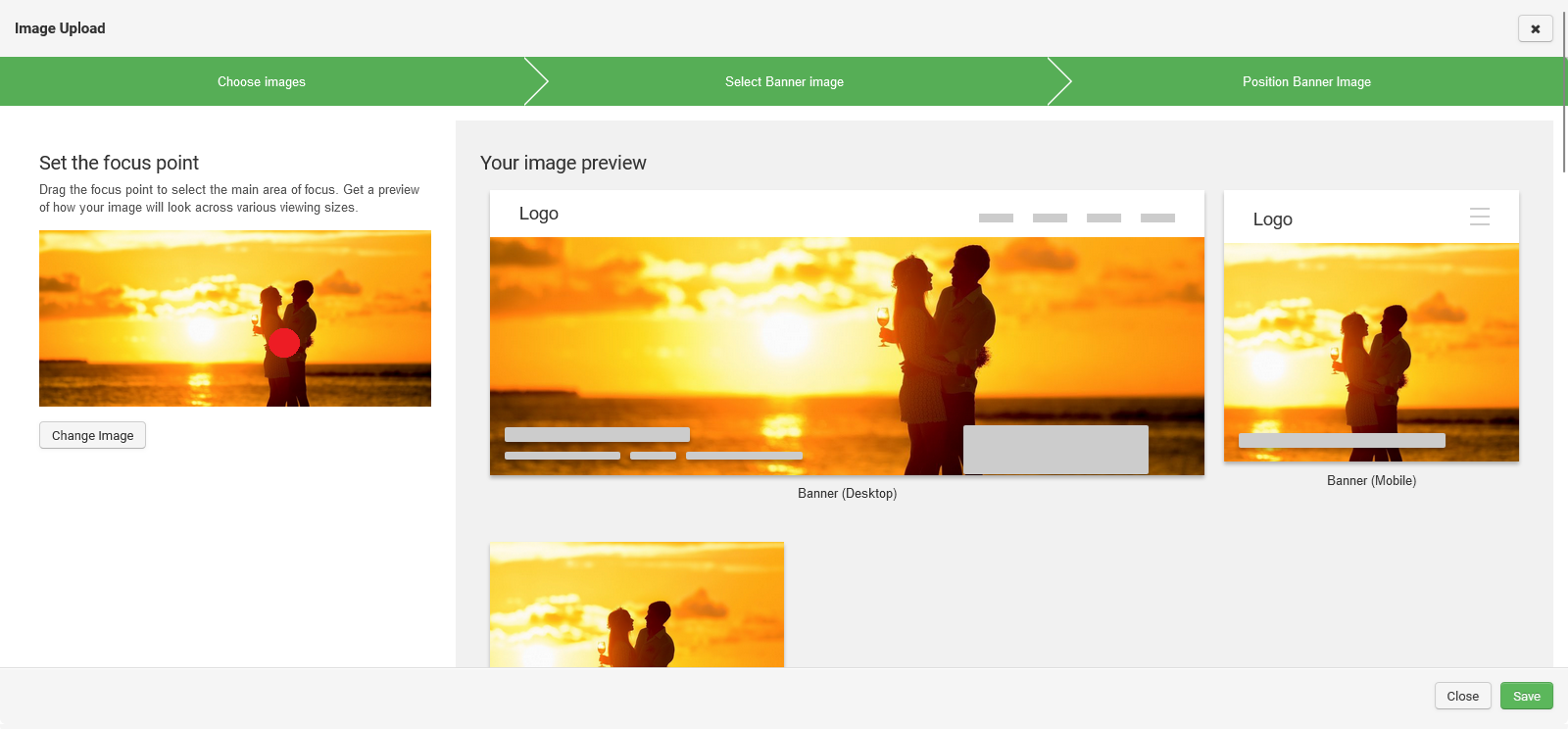
Task: Click the last nav placeholder in desktop preview
Action: coord(1157,218)
